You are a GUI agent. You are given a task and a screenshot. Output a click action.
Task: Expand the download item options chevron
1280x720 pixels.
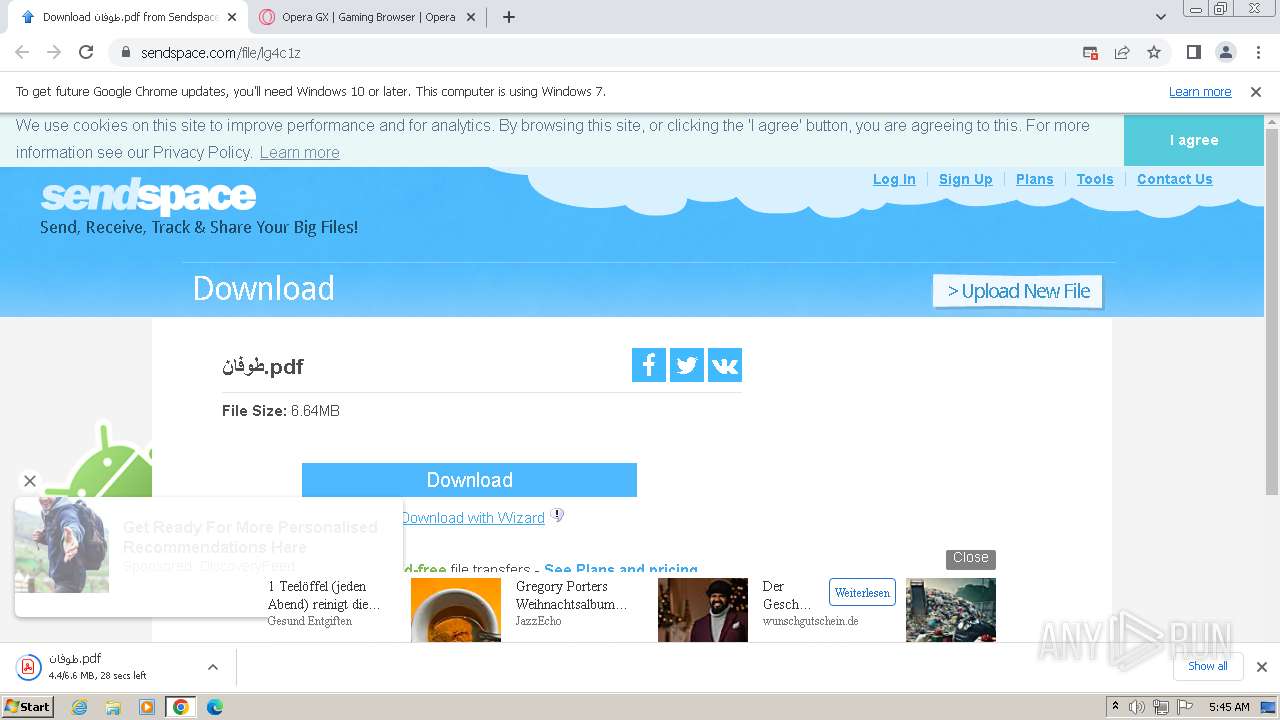click(x=213, y=667)
